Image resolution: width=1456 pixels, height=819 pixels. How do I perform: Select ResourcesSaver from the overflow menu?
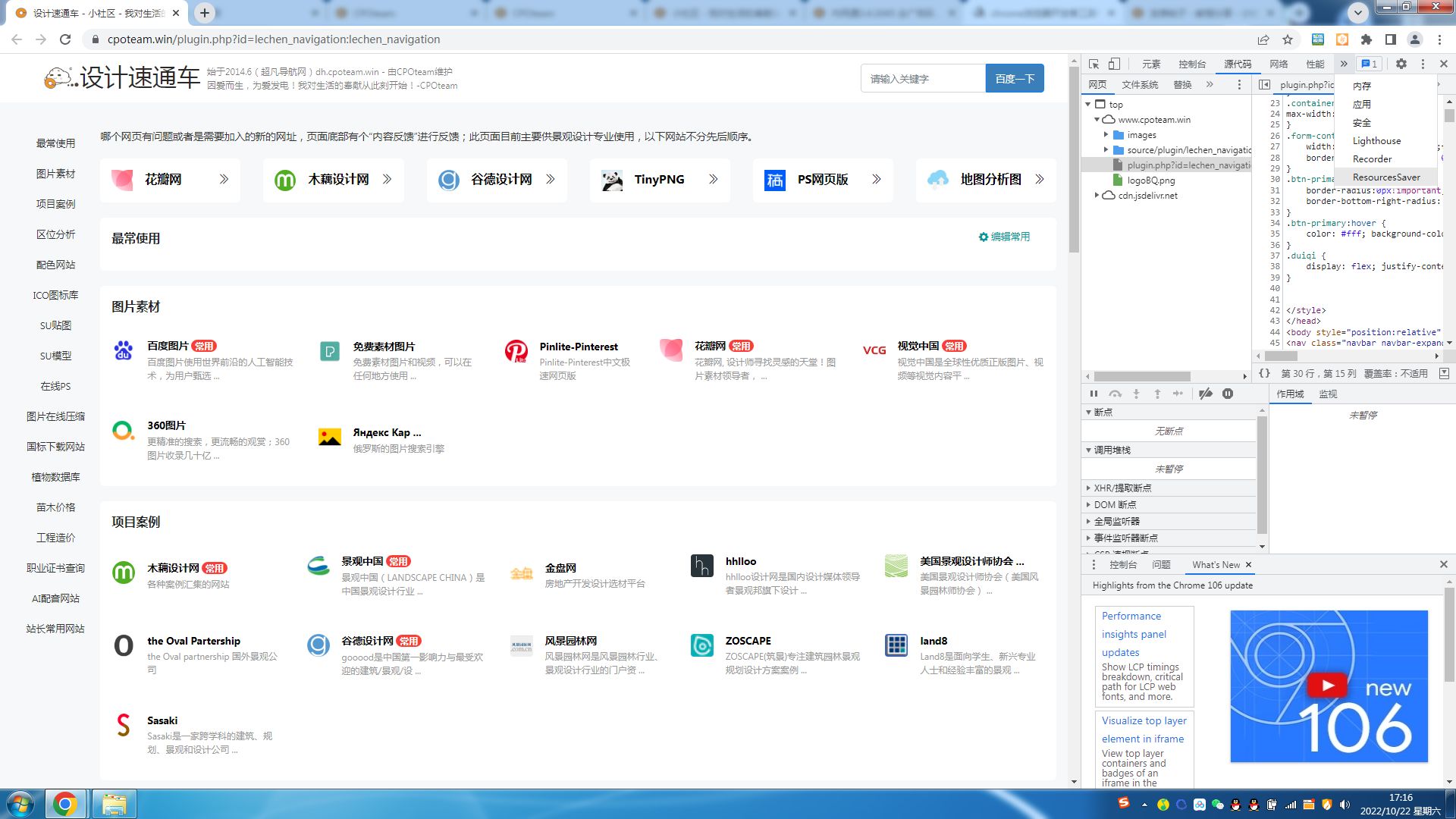coord(1386,177)
